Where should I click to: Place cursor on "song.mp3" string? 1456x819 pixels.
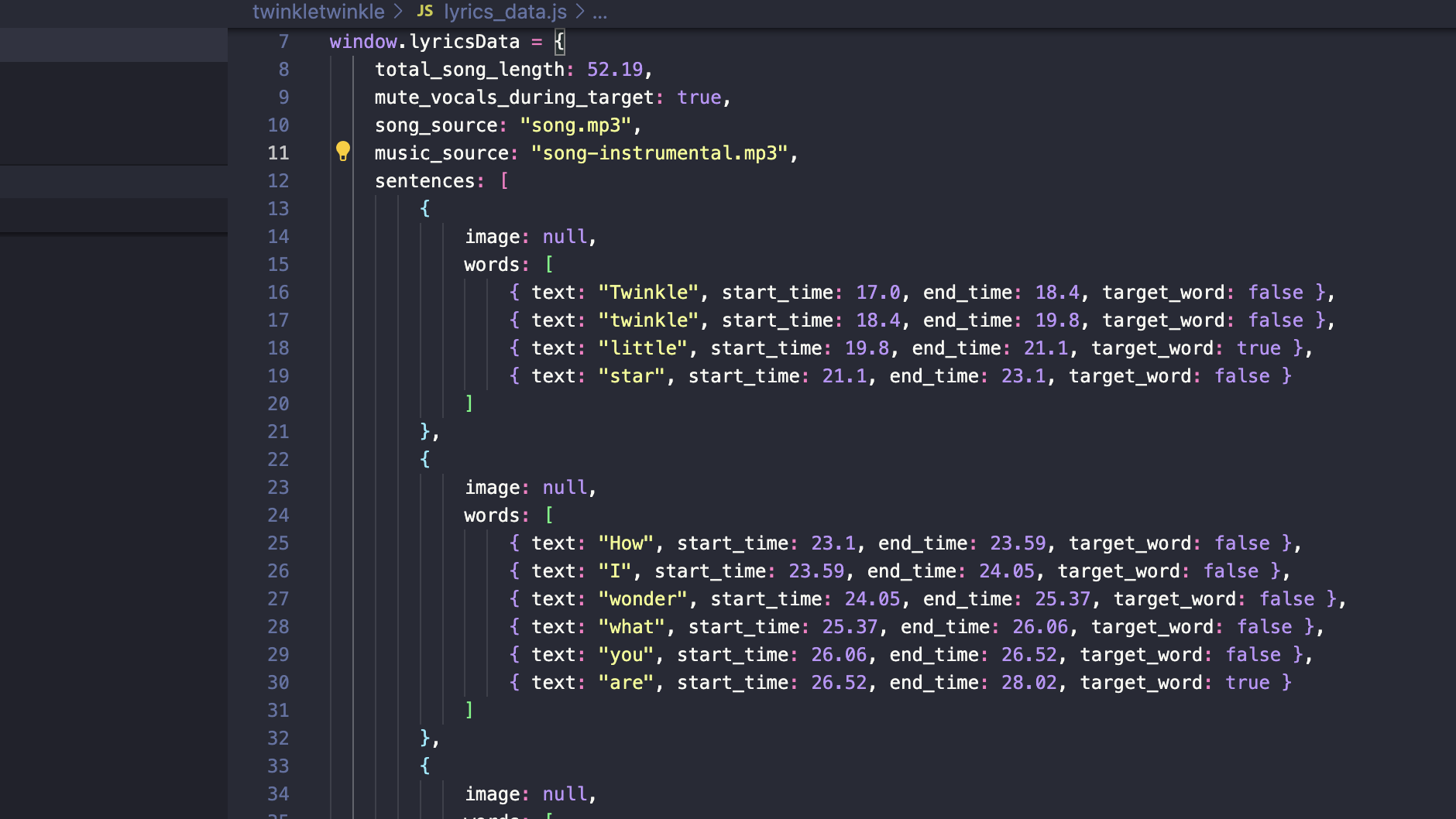(x=576, y=125)
